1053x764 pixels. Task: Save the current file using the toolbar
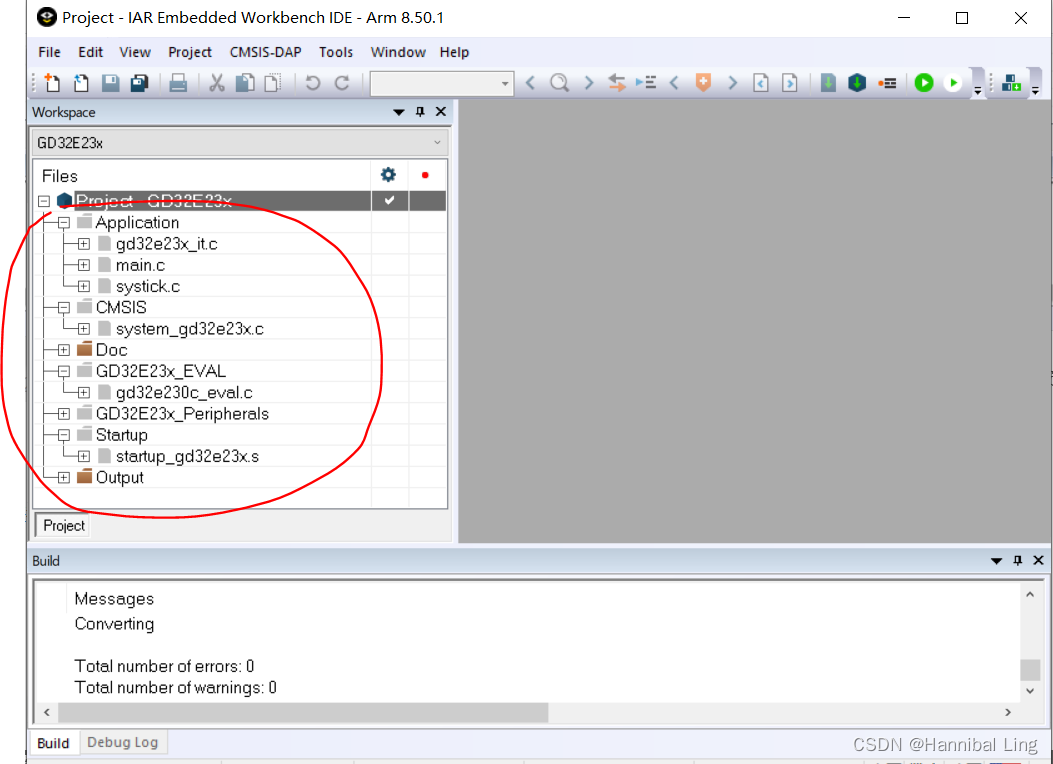pyautogui.click(x=110, y=83)
